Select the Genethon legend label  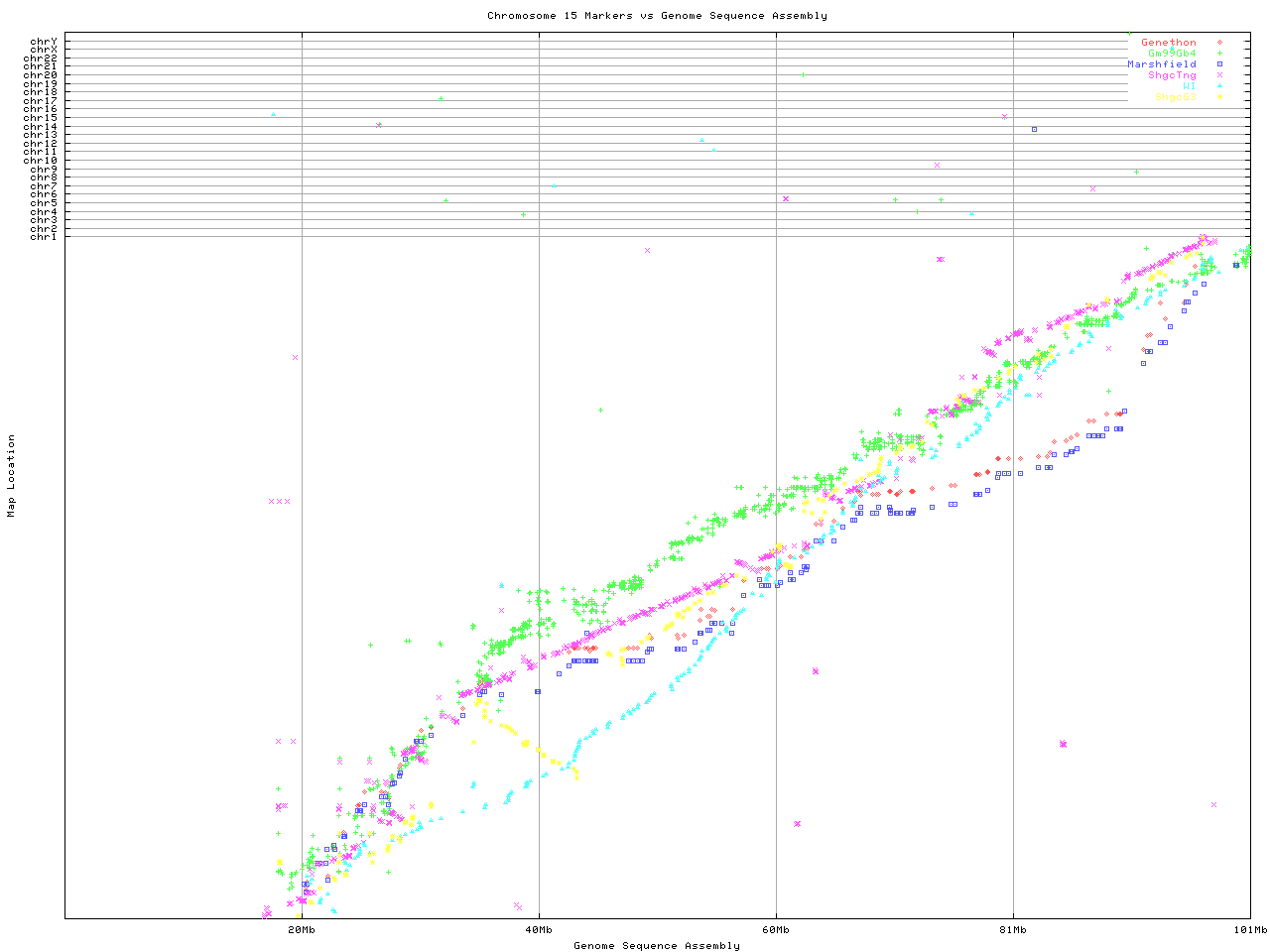(1168, 43)
